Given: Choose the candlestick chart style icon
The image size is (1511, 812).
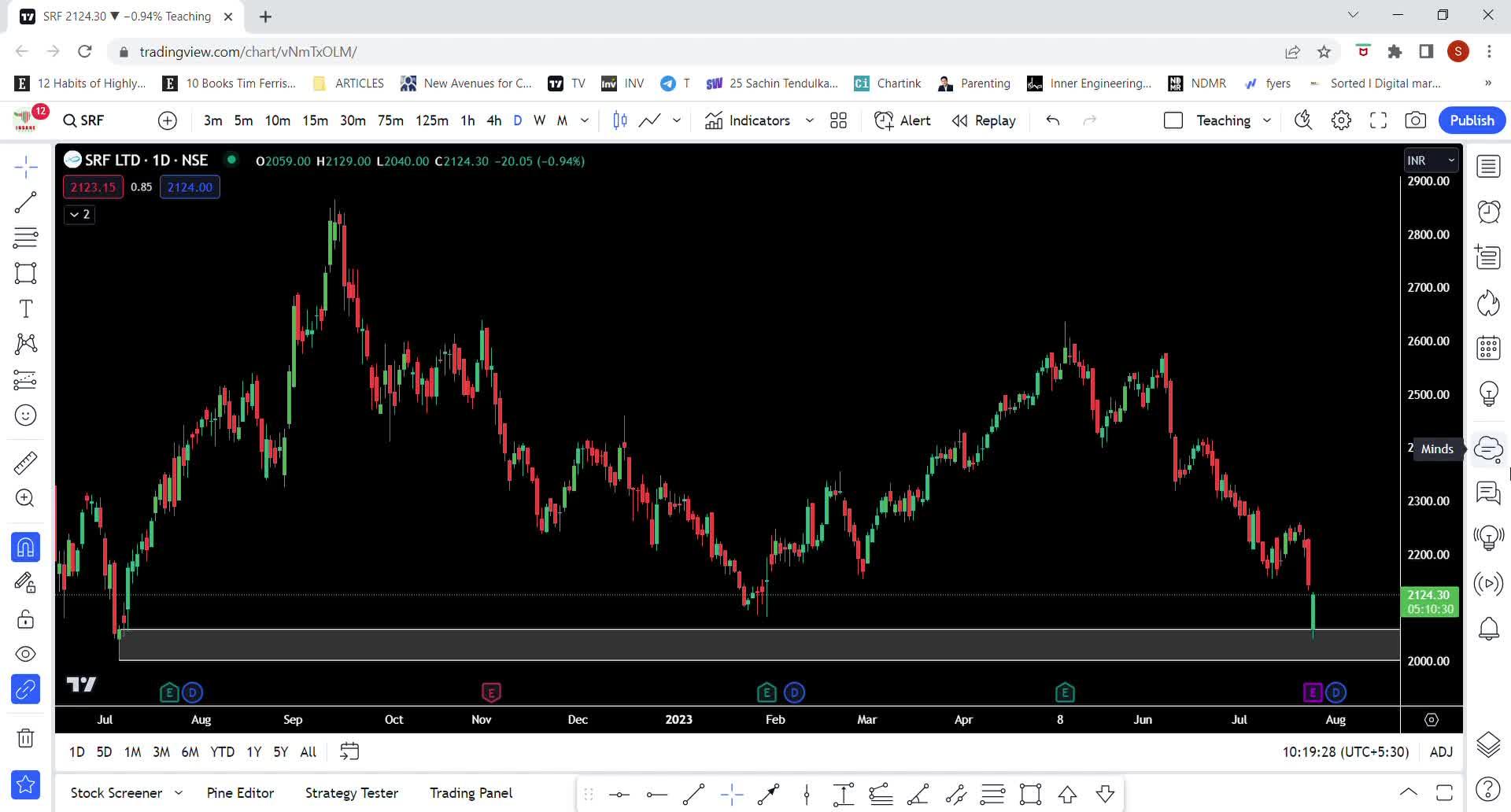Looking at the screenshot, I should point(620,120).
